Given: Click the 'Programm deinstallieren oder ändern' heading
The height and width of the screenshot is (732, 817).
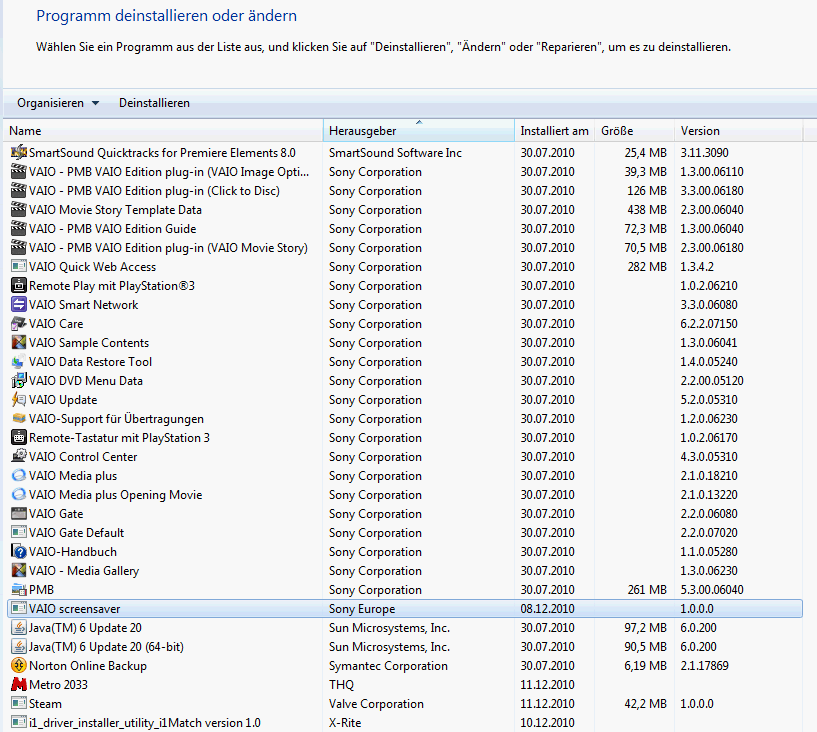Looking at the screenshot, I should point(166,16).
